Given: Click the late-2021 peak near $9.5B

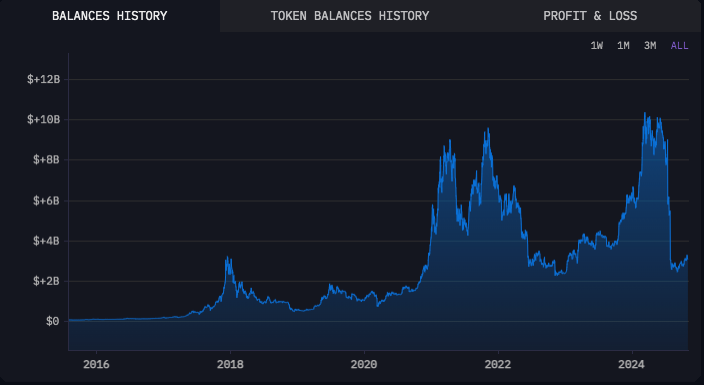Looking at the screenshot, I should [x=488, y=129].
